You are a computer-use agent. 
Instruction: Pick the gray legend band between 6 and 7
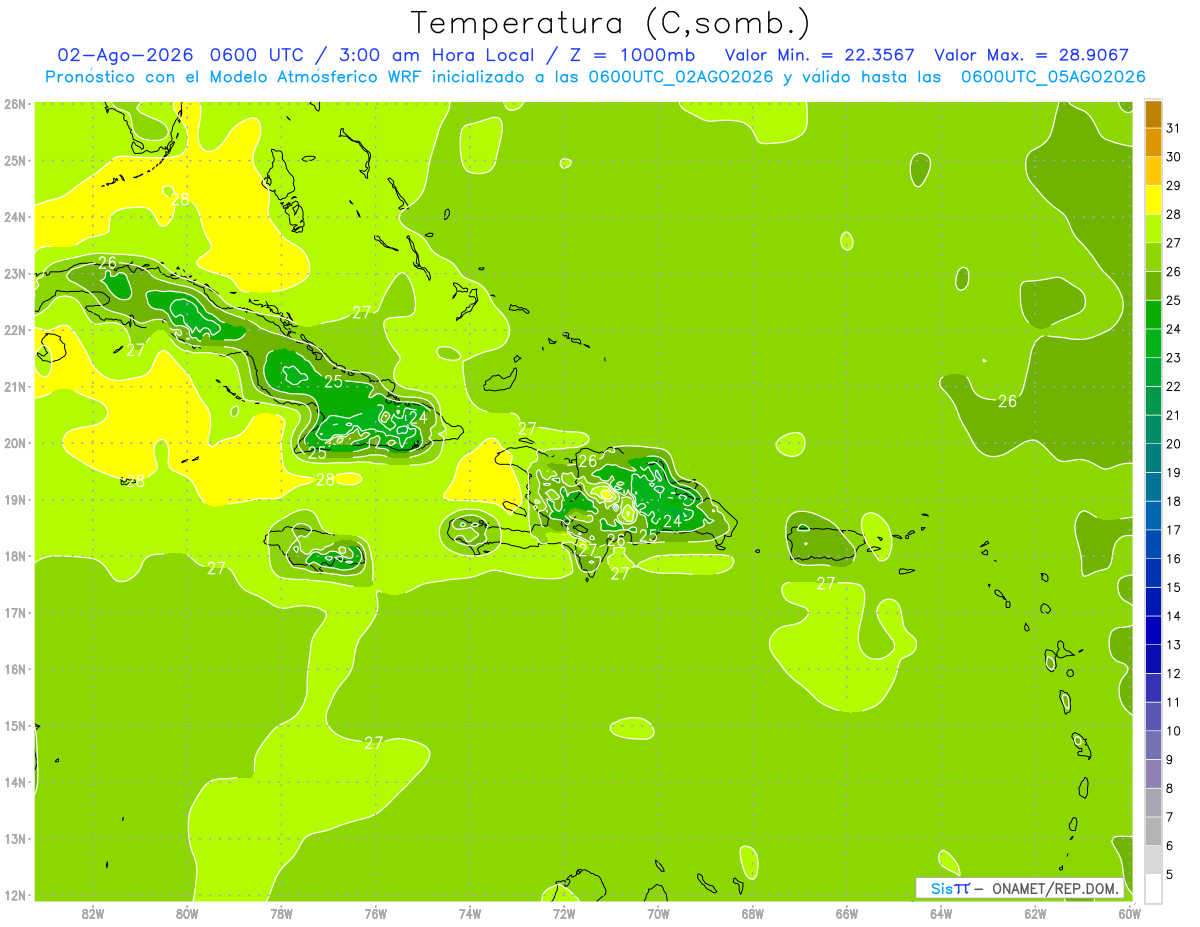pos(1153,831)
